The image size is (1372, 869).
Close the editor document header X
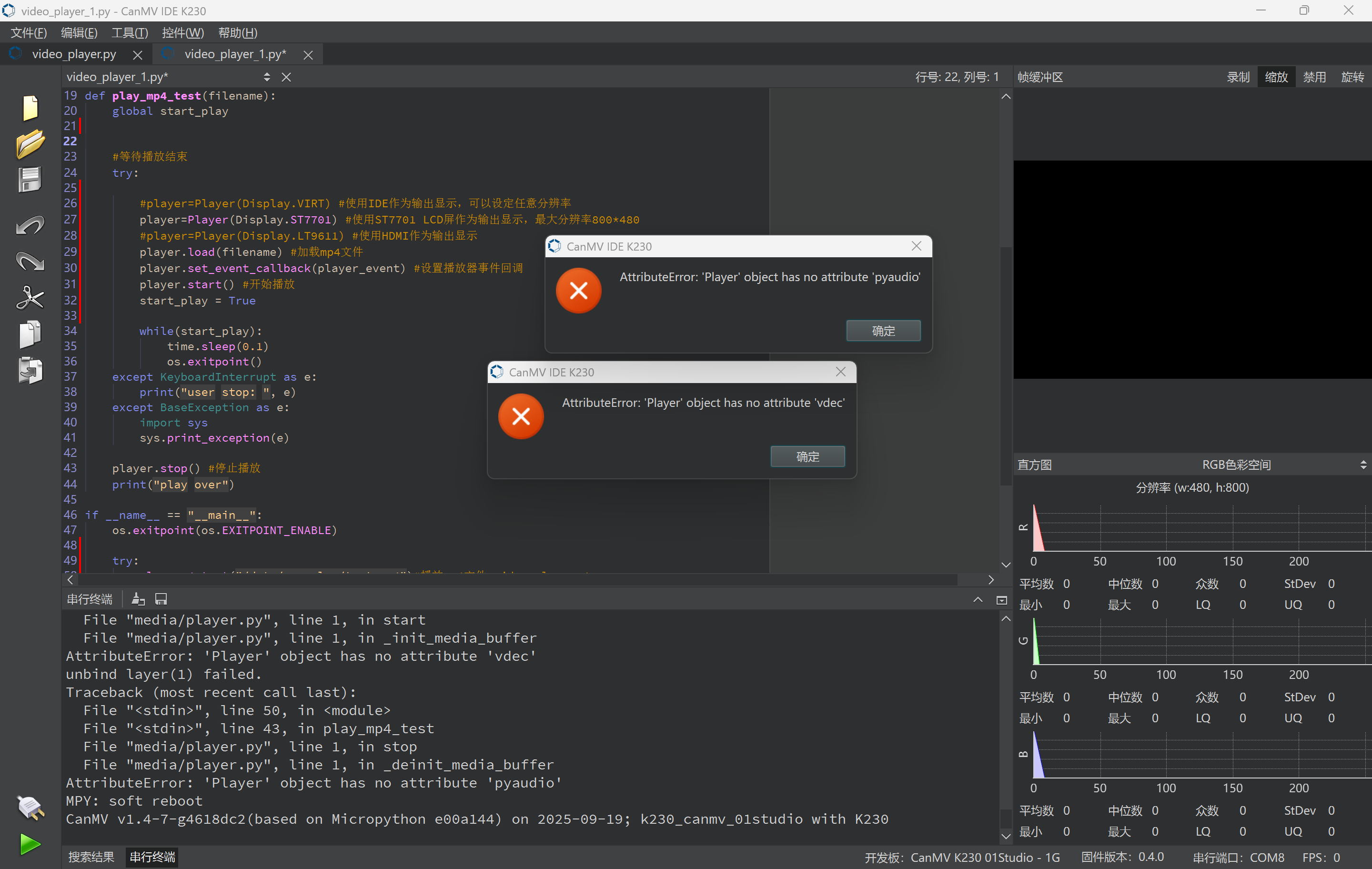(x=286, y=77)
